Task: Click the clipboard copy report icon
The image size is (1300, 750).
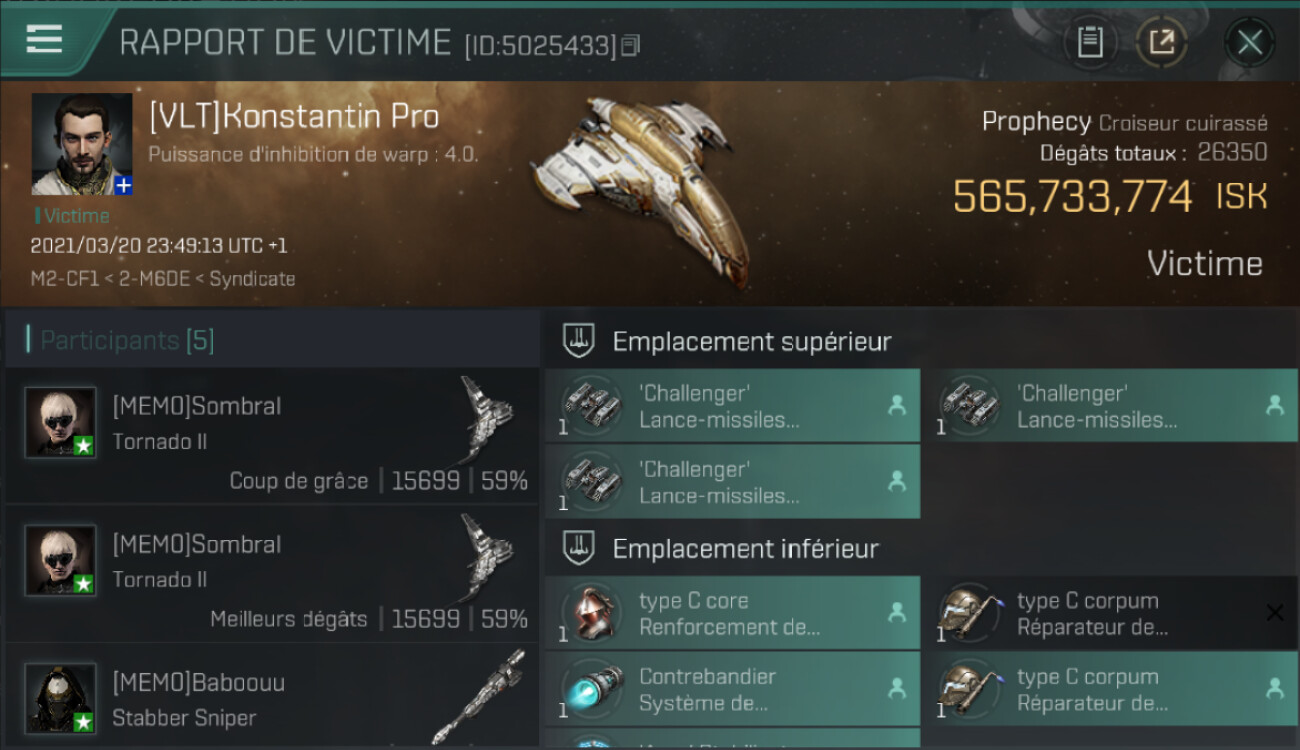Action: tap(1090, 42)
